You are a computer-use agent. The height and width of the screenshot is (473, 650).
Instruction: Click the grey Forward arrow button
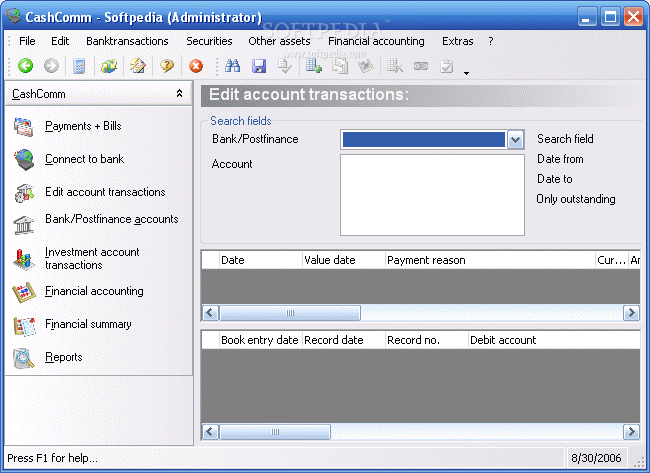51,66
